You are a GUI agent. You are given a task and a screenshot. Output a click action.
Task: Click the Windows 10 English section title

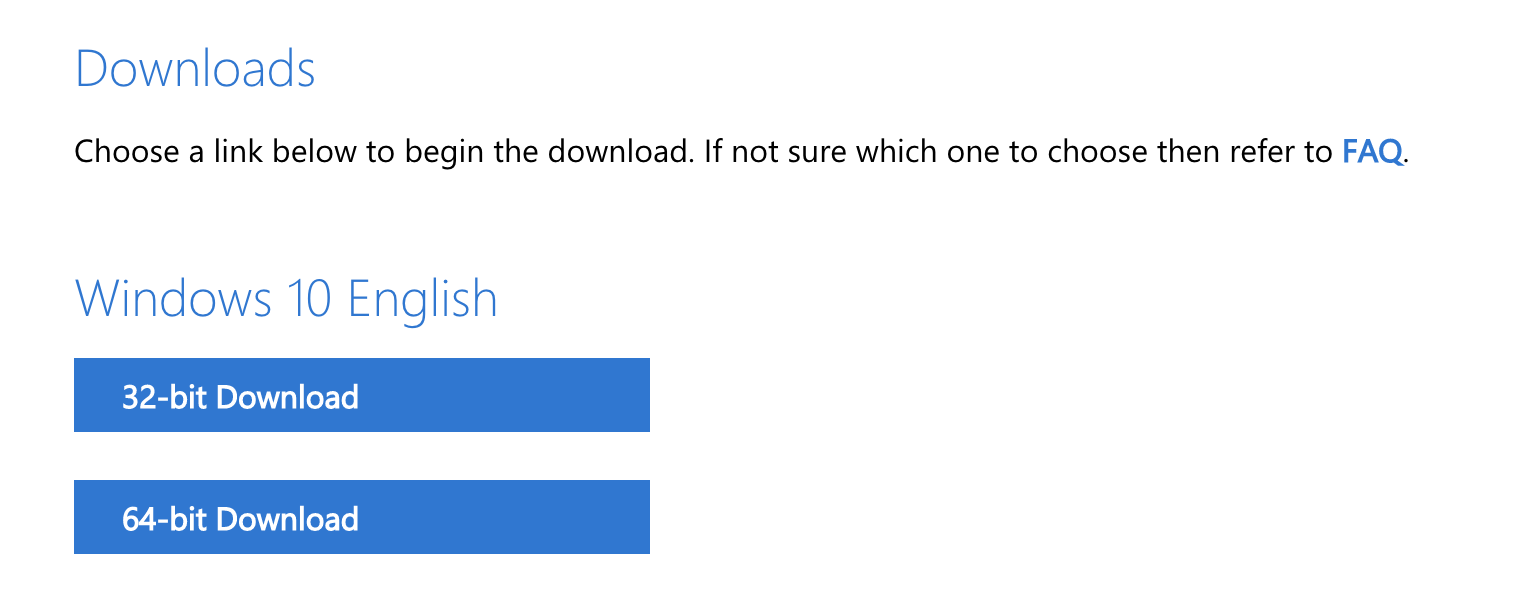coord(286,298)
